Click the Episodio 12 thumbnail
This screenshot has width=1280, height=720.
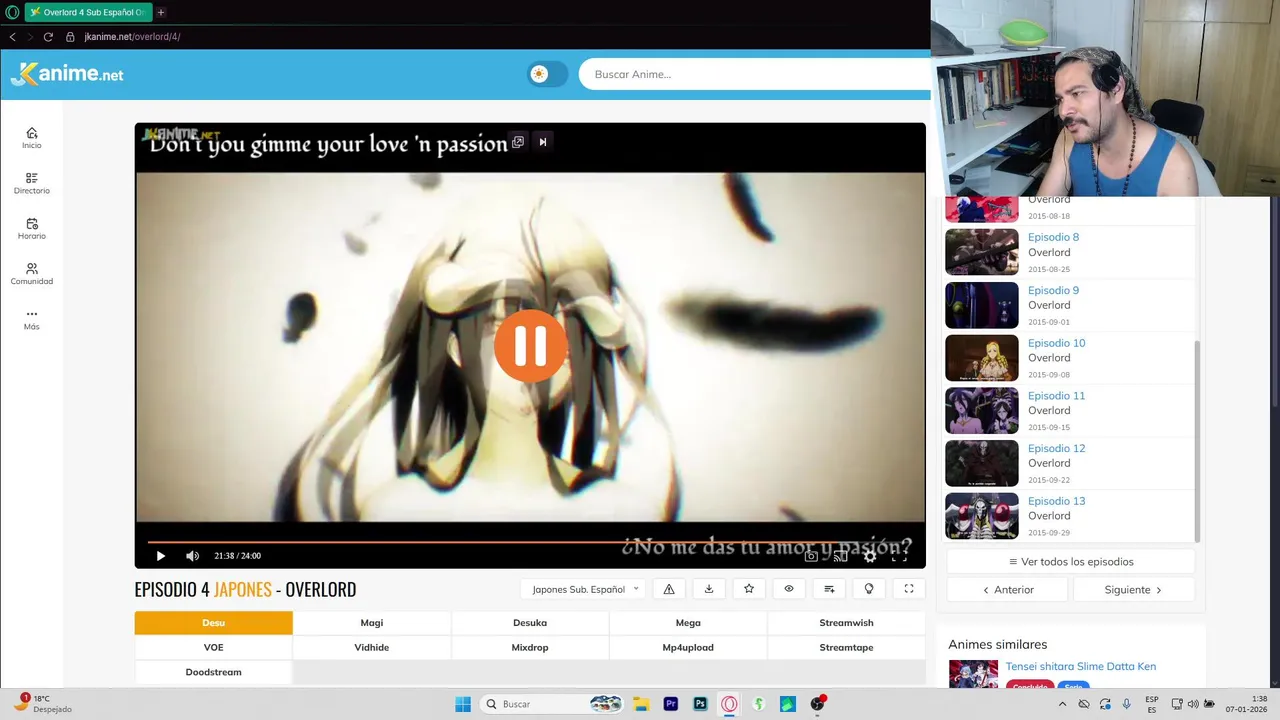[982, 463]
